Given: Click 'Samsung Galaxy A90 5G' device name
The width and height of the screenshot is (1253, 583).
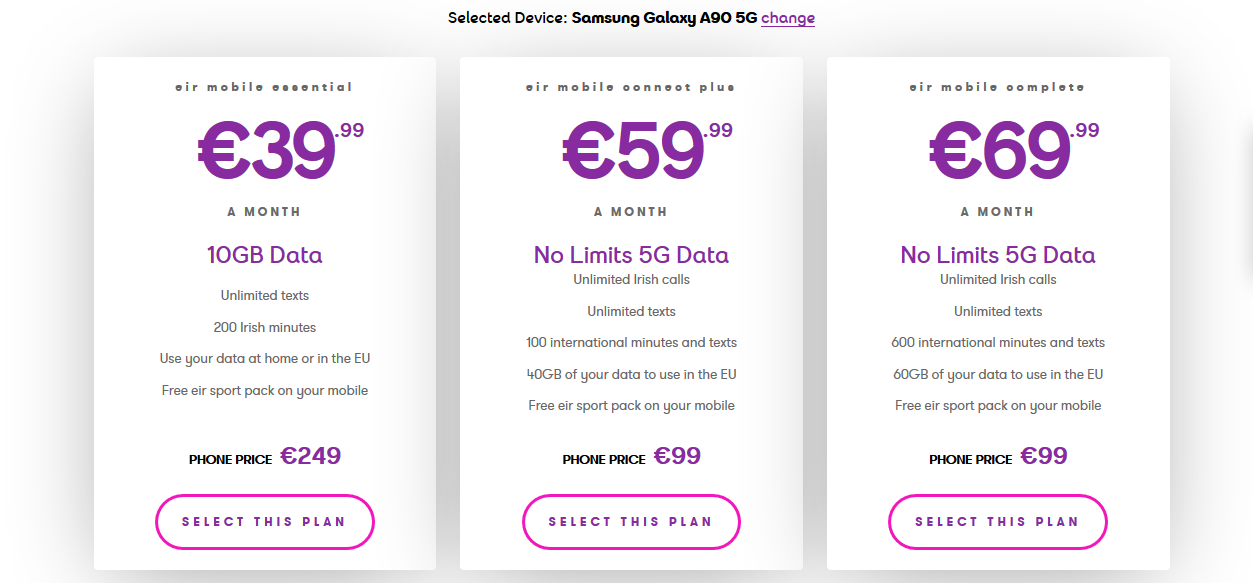Looking at the screenshot, I should click(664, 18).
